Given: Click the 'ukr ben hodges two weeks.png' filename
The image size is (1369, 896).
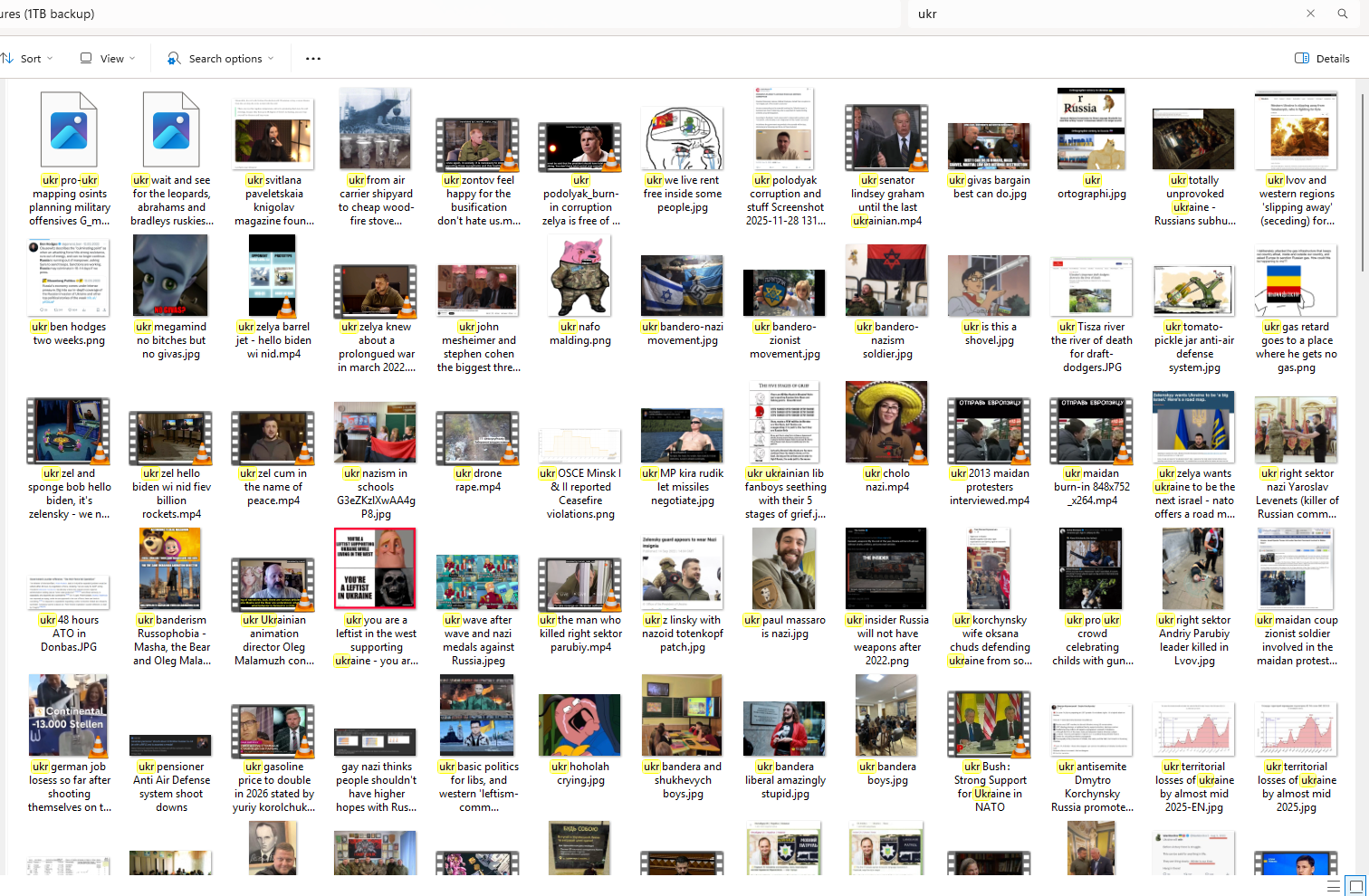Looking at the screenshot, I should click(x=69, y=334).
